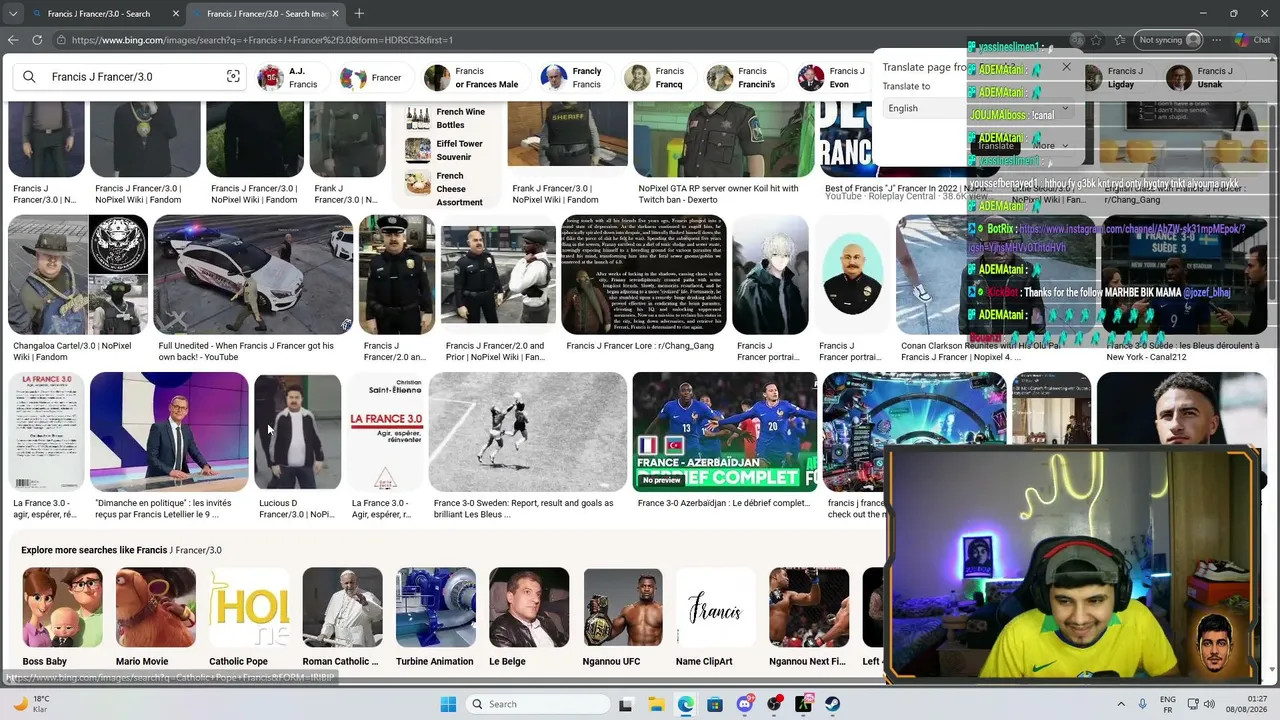Image resolution: width=1280 pixels, height=720 pixels.
Task: Open the browser settings three-dots menu
Action: [1218, 40]
